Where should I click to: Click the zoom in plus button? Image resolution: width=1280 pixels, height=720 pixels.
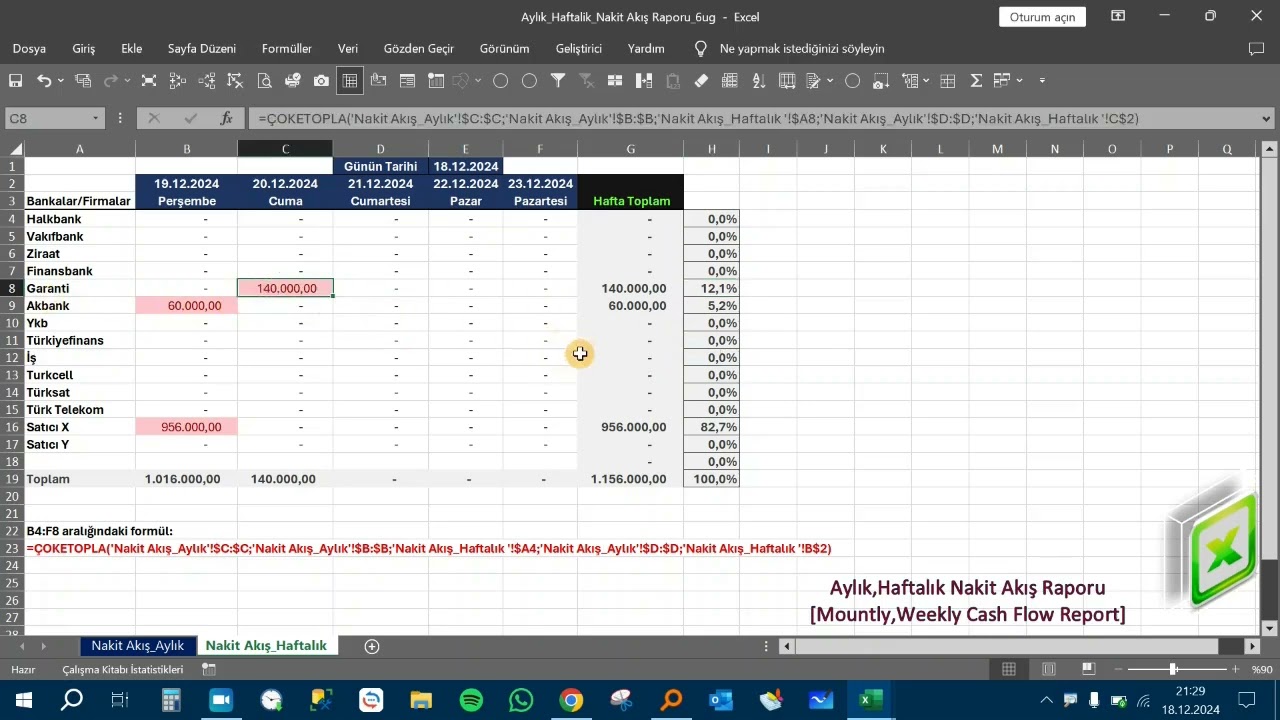click(1236, 669)
